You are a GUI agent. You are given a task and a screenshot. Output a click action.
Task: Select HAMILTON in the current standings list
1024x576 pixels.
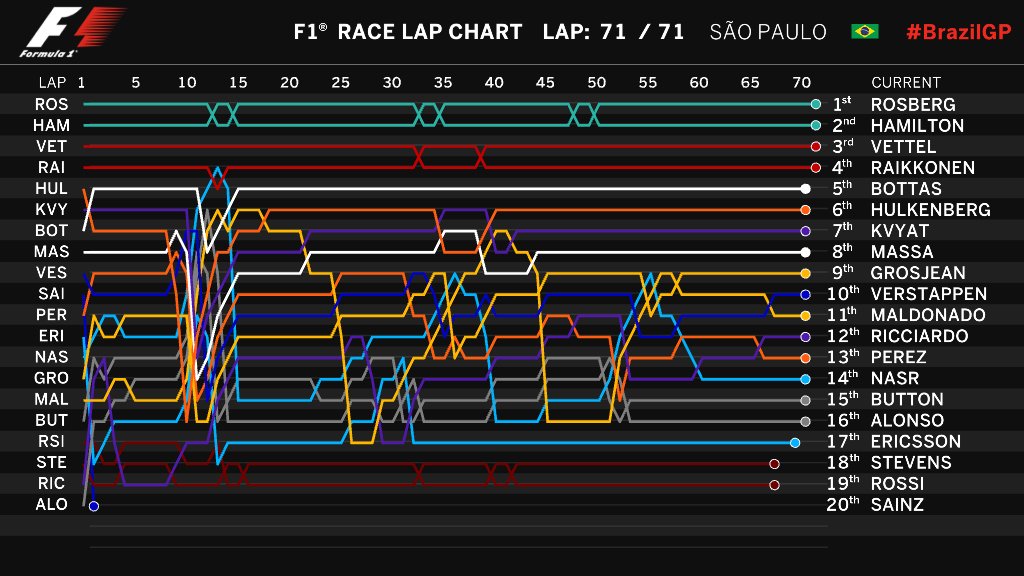tap(917, 126)
